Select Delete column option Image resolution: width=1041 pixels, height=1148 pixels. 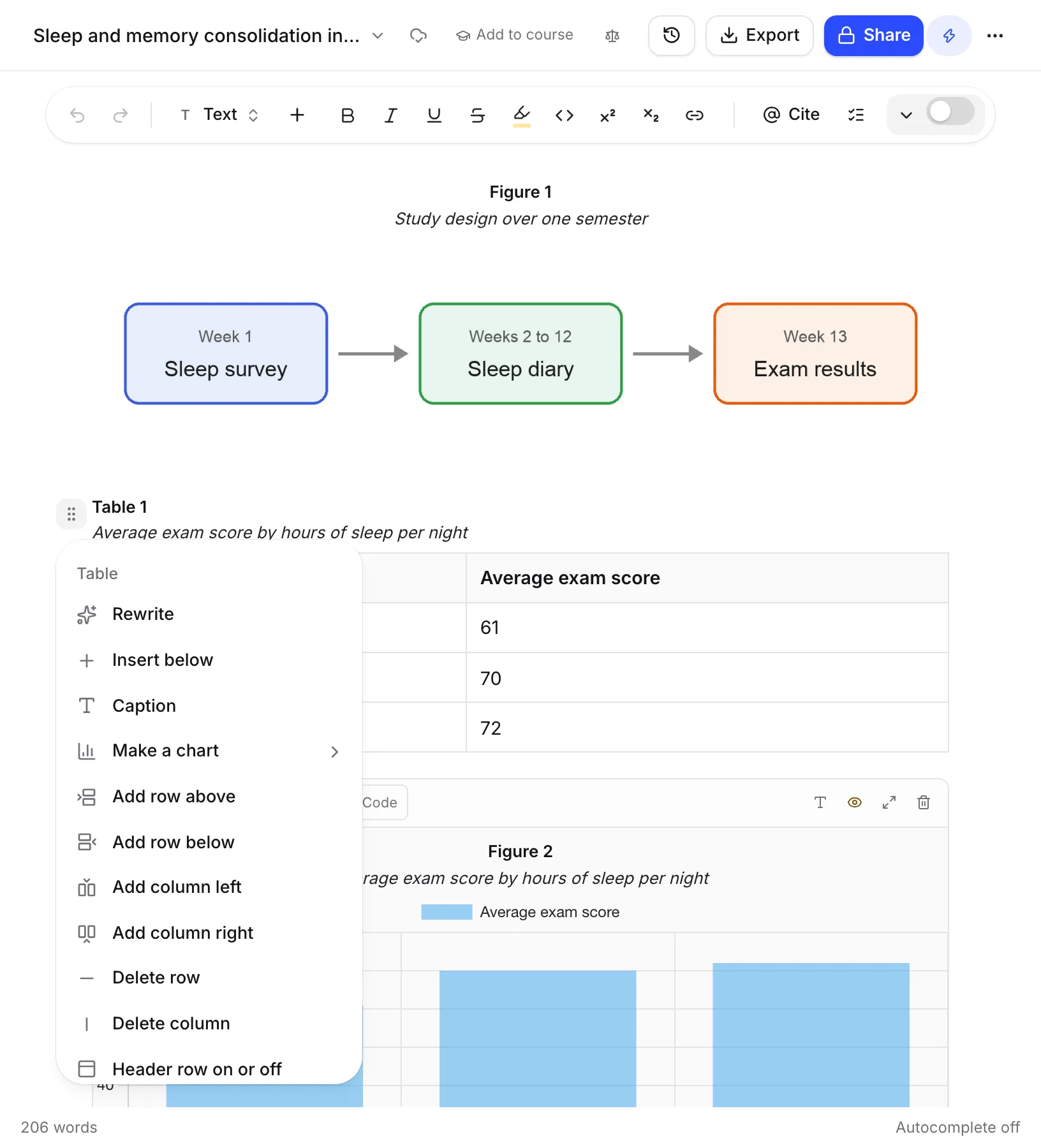coord(209,1024)
